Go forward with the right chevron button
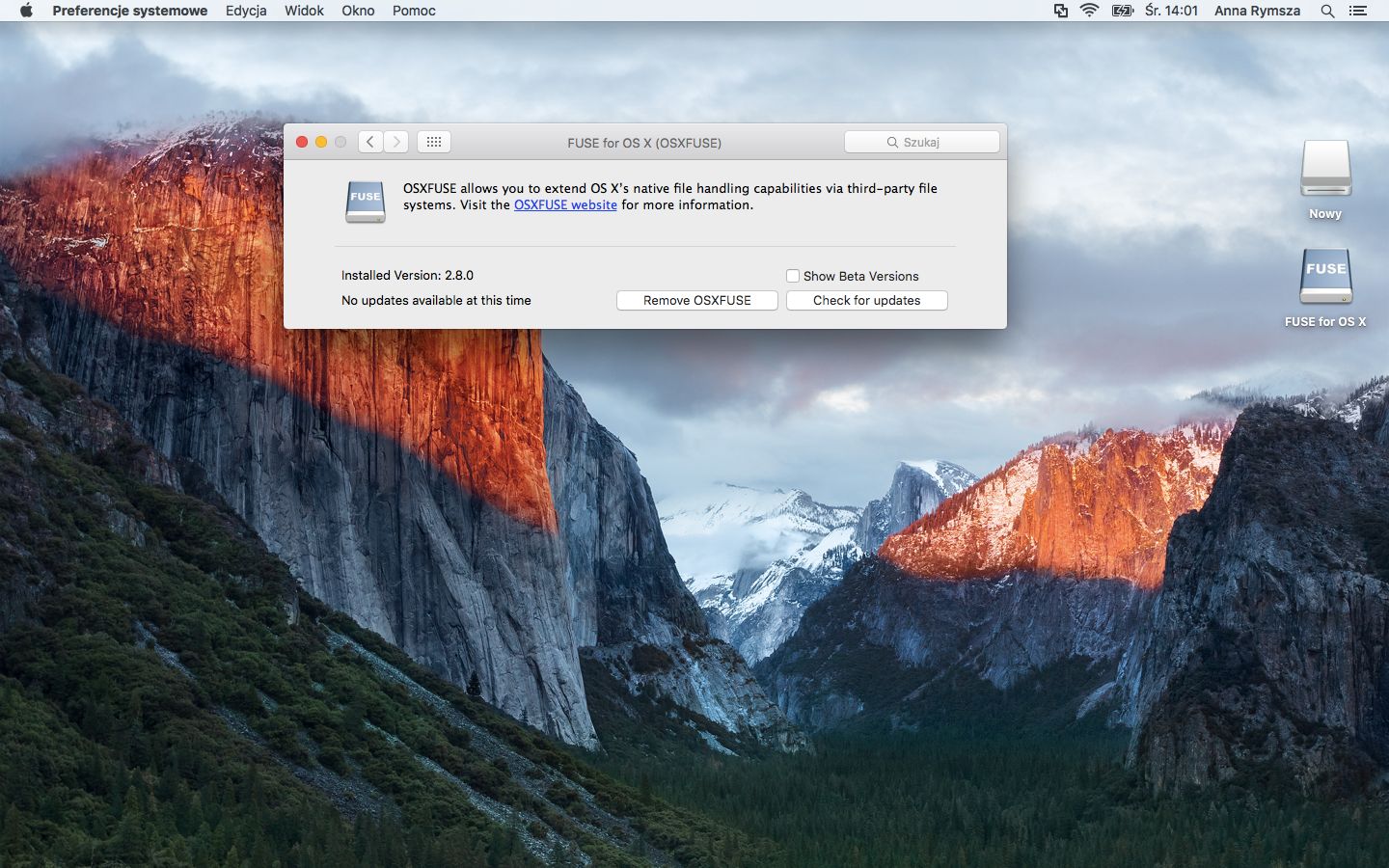 point(395,142)
